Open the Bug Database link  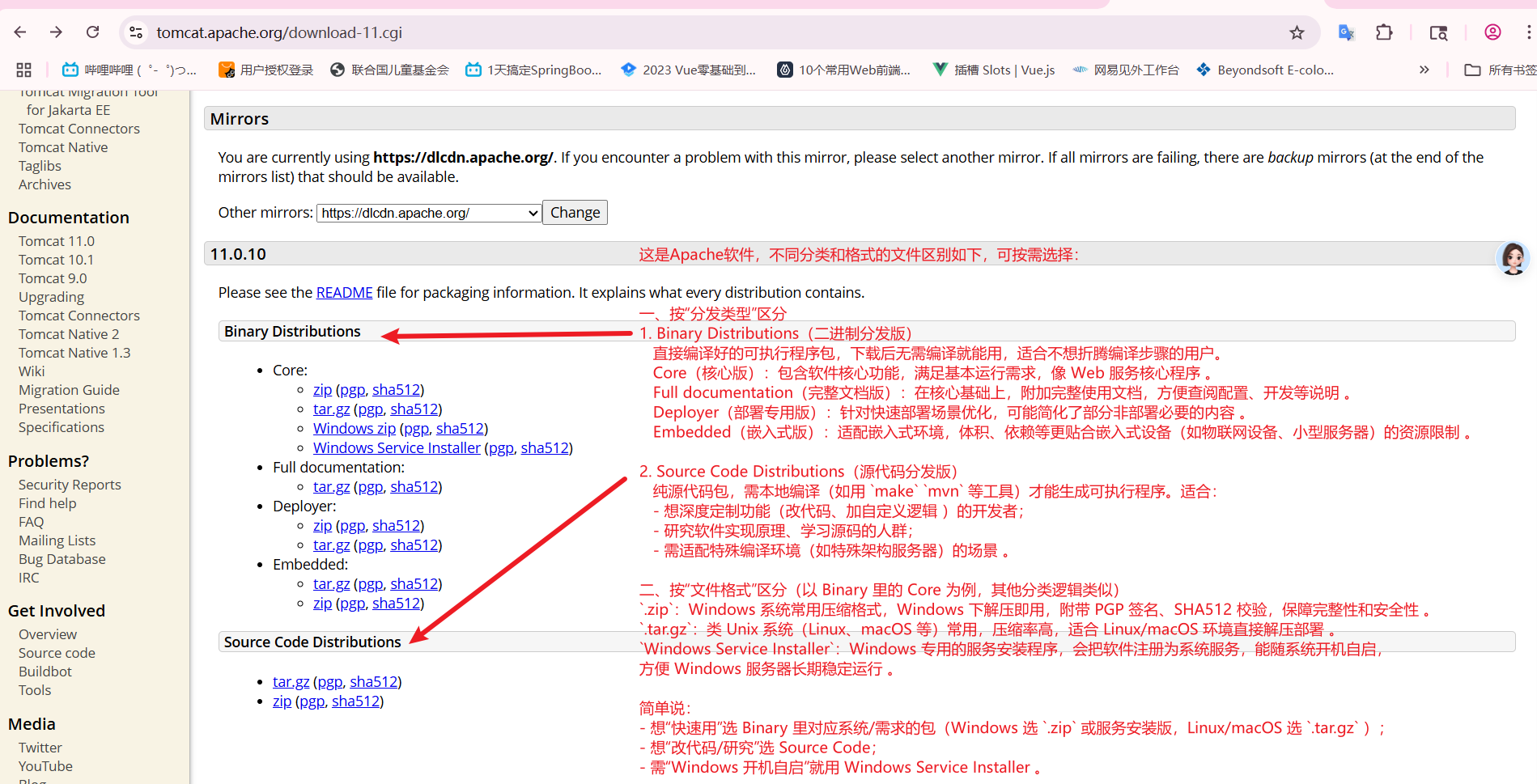point(62,559)
